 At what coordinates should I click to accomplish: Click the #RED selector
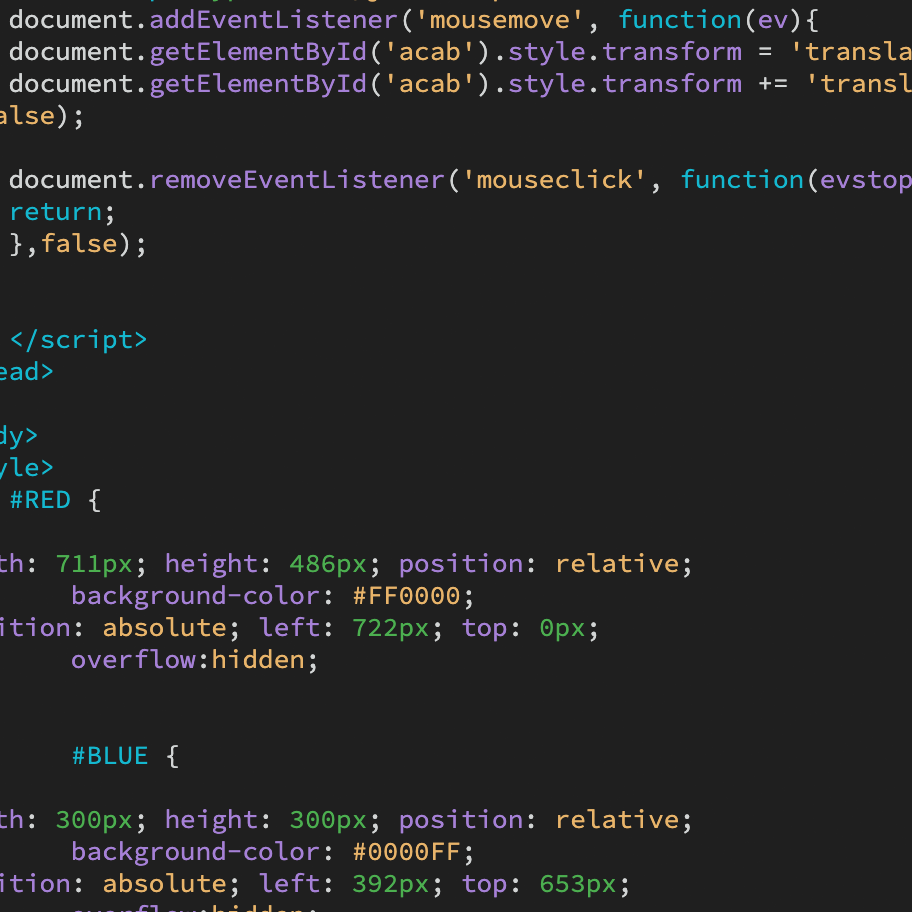tap(40, 500)
